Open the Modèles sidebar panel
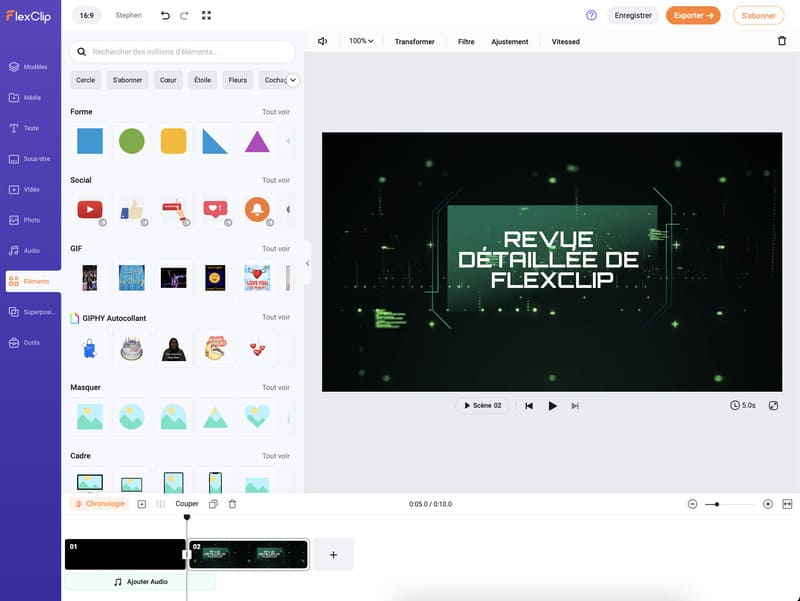The height and width of the screenshot is (601, 800). (29, 67)
